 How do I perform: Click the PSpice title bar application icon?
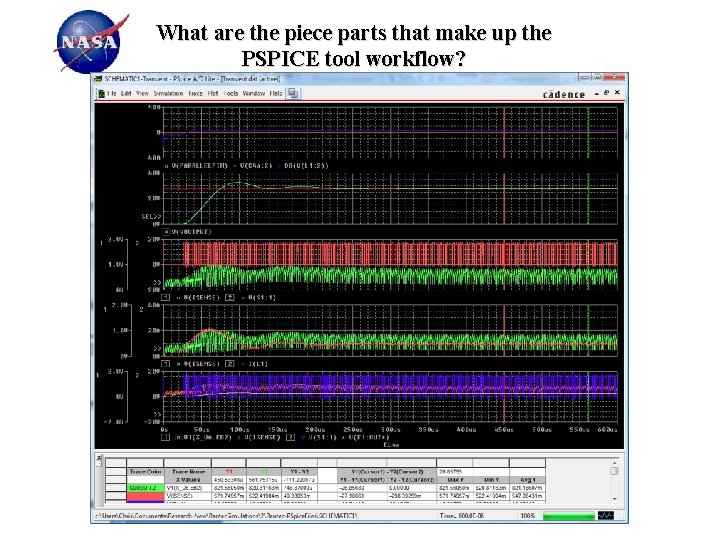(98, 79)
